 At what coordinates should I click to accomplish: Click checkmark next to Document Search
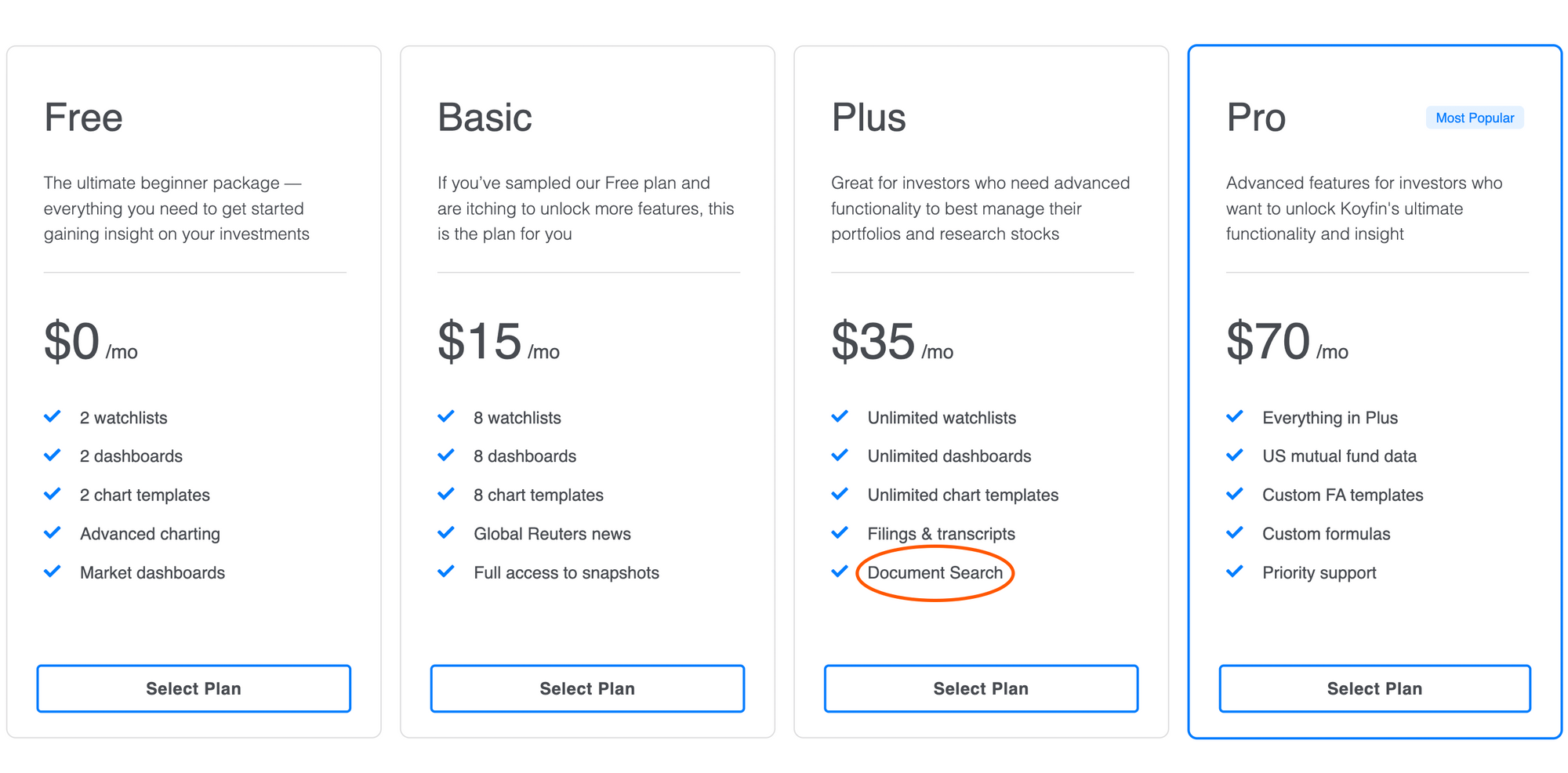840,572
